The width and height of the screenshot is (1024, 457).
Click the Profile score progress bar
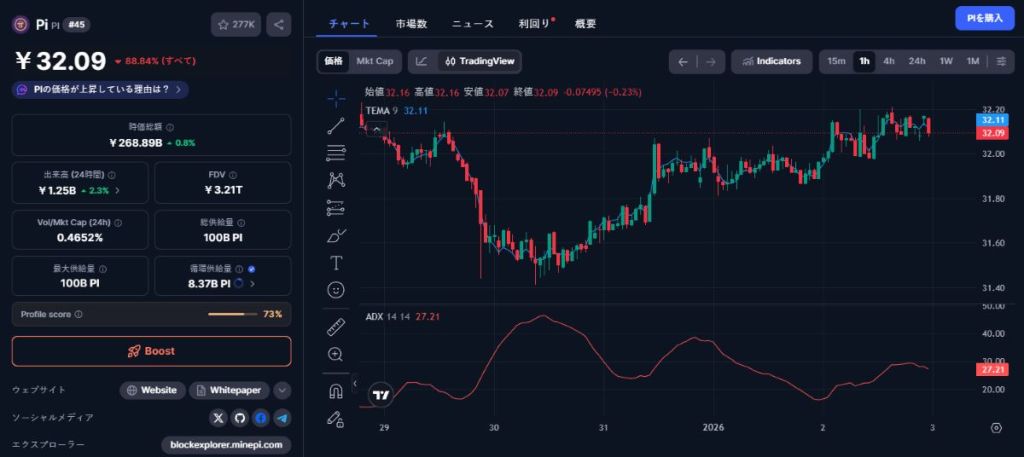[232, 315]
